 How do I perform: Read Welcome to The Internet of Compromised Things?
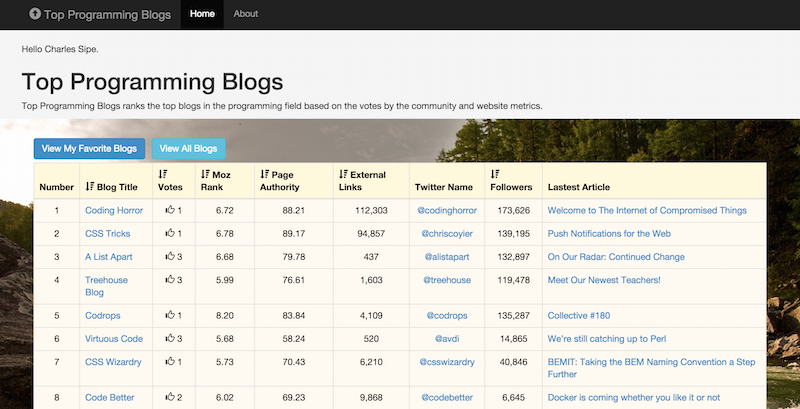click(647, 210)
